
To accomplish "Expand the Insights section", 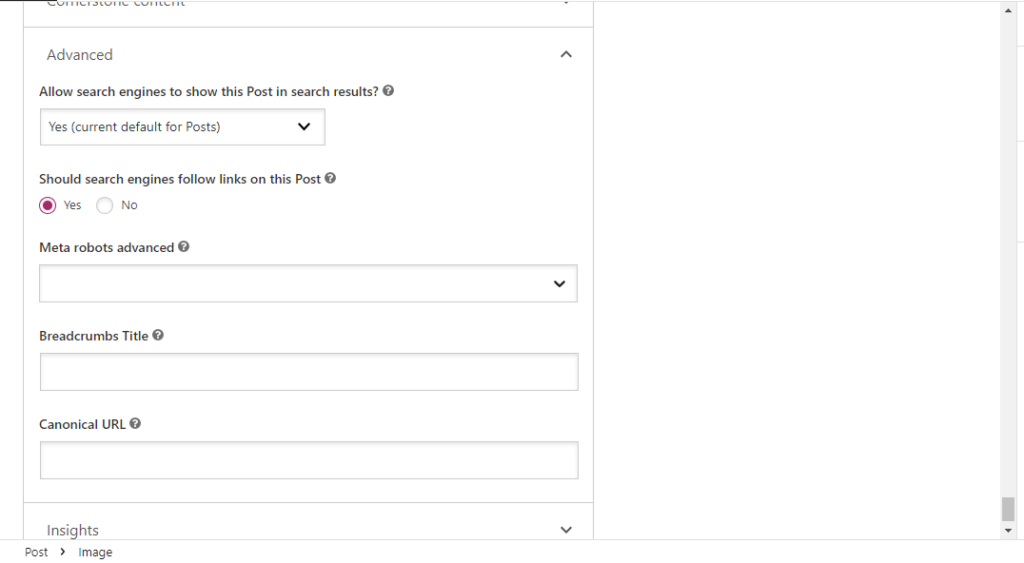I will [x=566, y=530].
